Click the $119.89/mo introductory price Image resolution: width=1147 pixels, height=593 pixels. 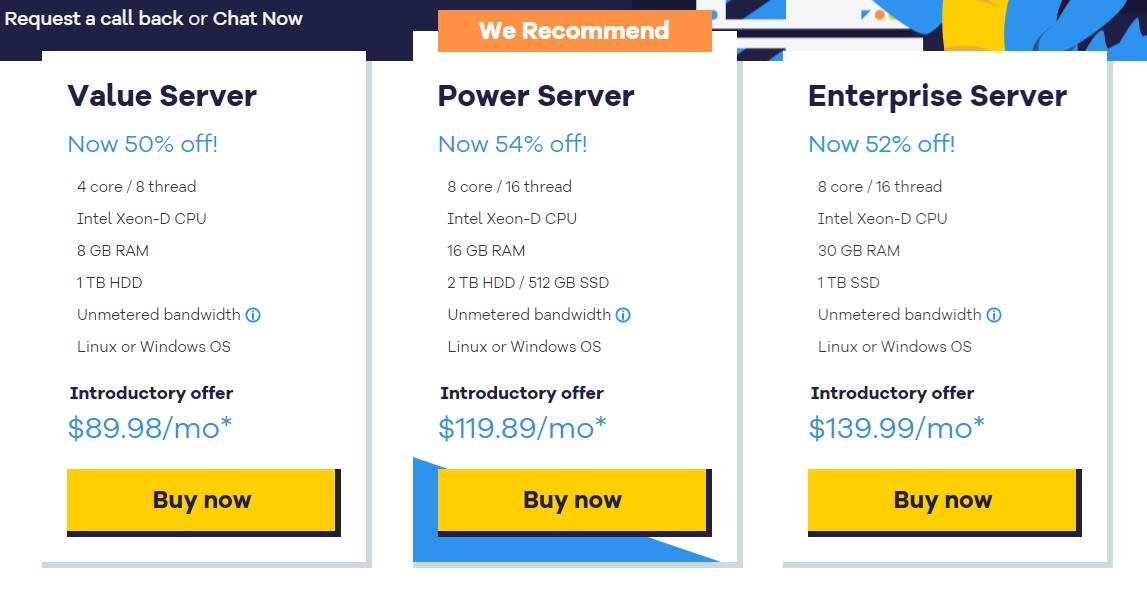coord(520,428)
